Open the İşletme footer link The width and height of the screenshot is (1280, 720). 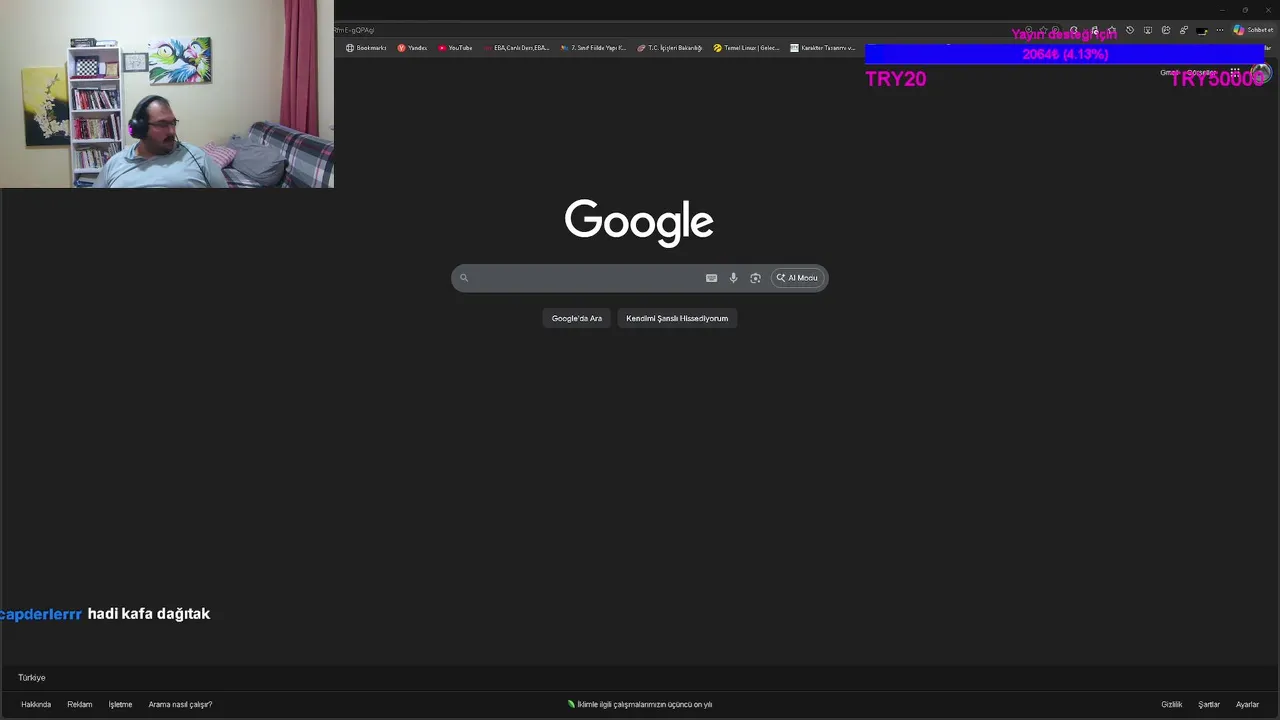click(x=120, y=704)
